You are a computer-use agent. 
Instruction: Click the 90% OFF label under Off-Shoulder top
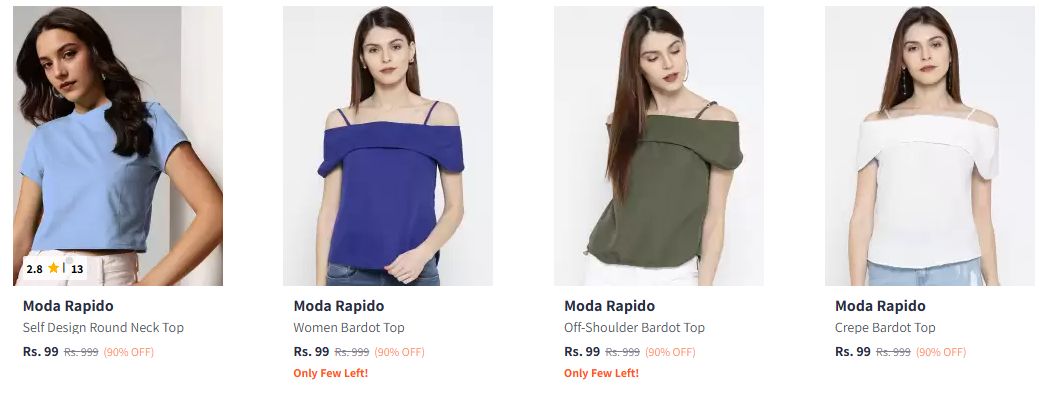pyautogui.click(x=670, y=352)
